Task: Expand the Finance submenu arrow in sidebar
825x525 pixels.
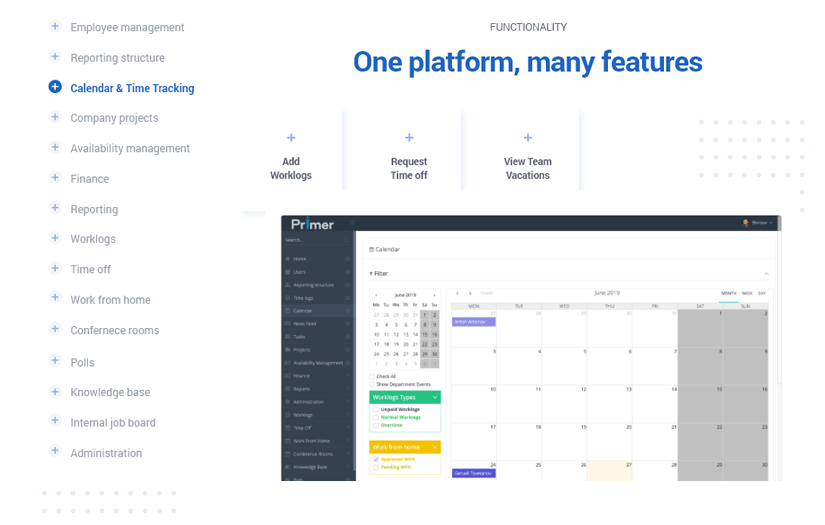Action: point(348,376)
